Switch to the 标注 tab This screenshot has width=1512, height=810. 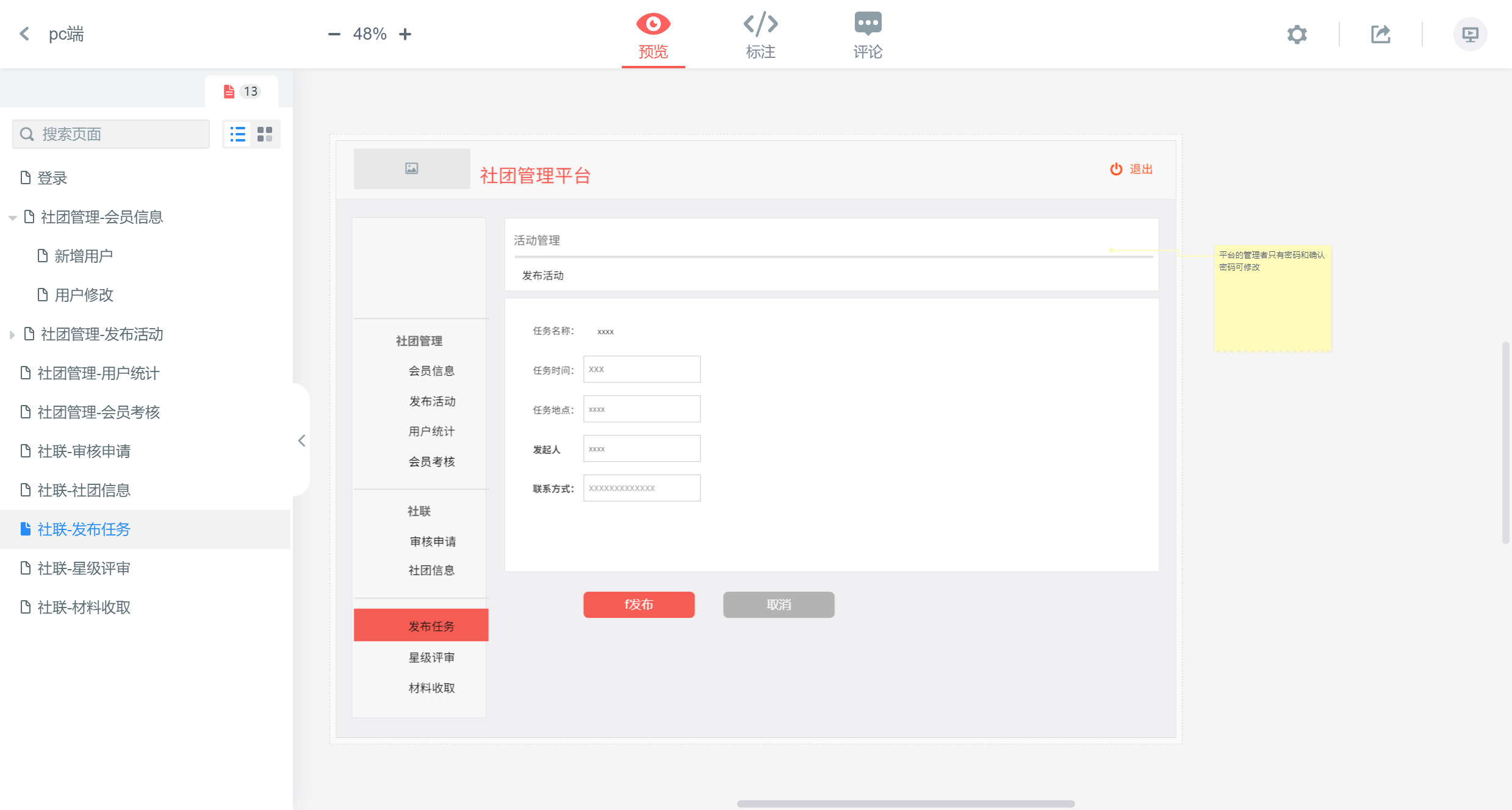tap(760, 34)
